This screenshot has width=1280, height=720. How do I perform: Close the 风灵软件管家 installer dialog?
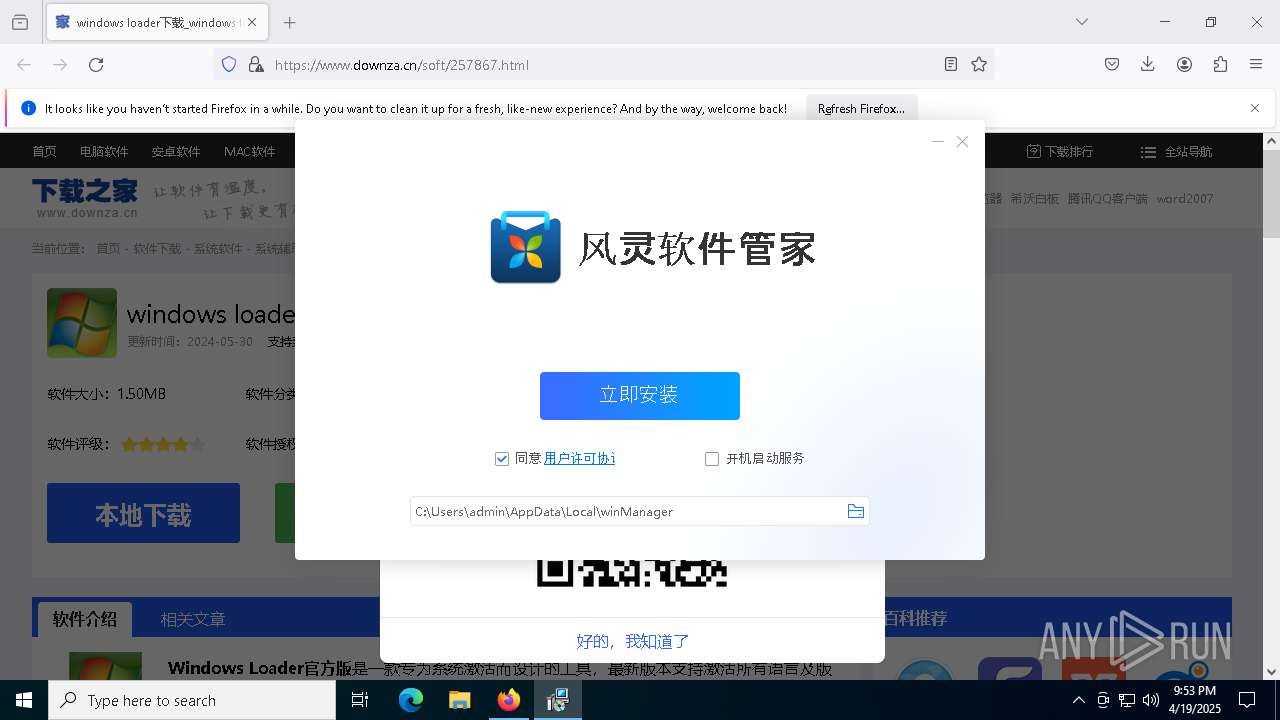tap(962, 142)
